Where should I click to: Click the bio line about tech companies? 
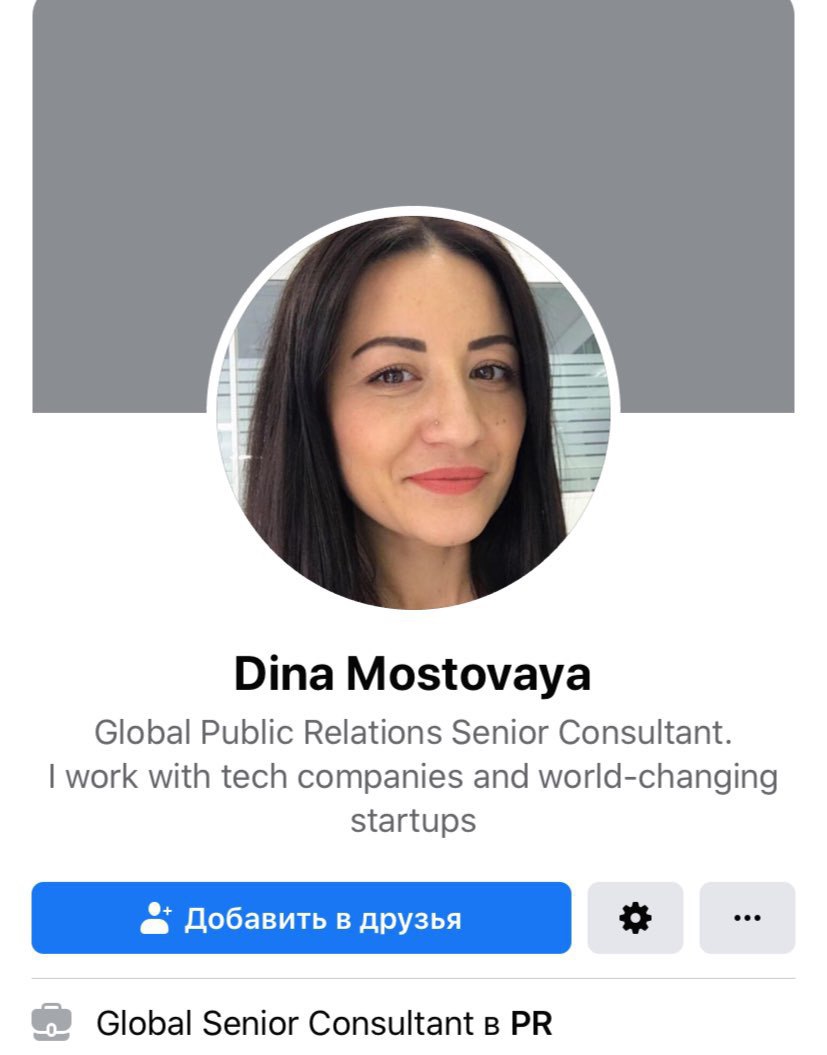[413, 776]
